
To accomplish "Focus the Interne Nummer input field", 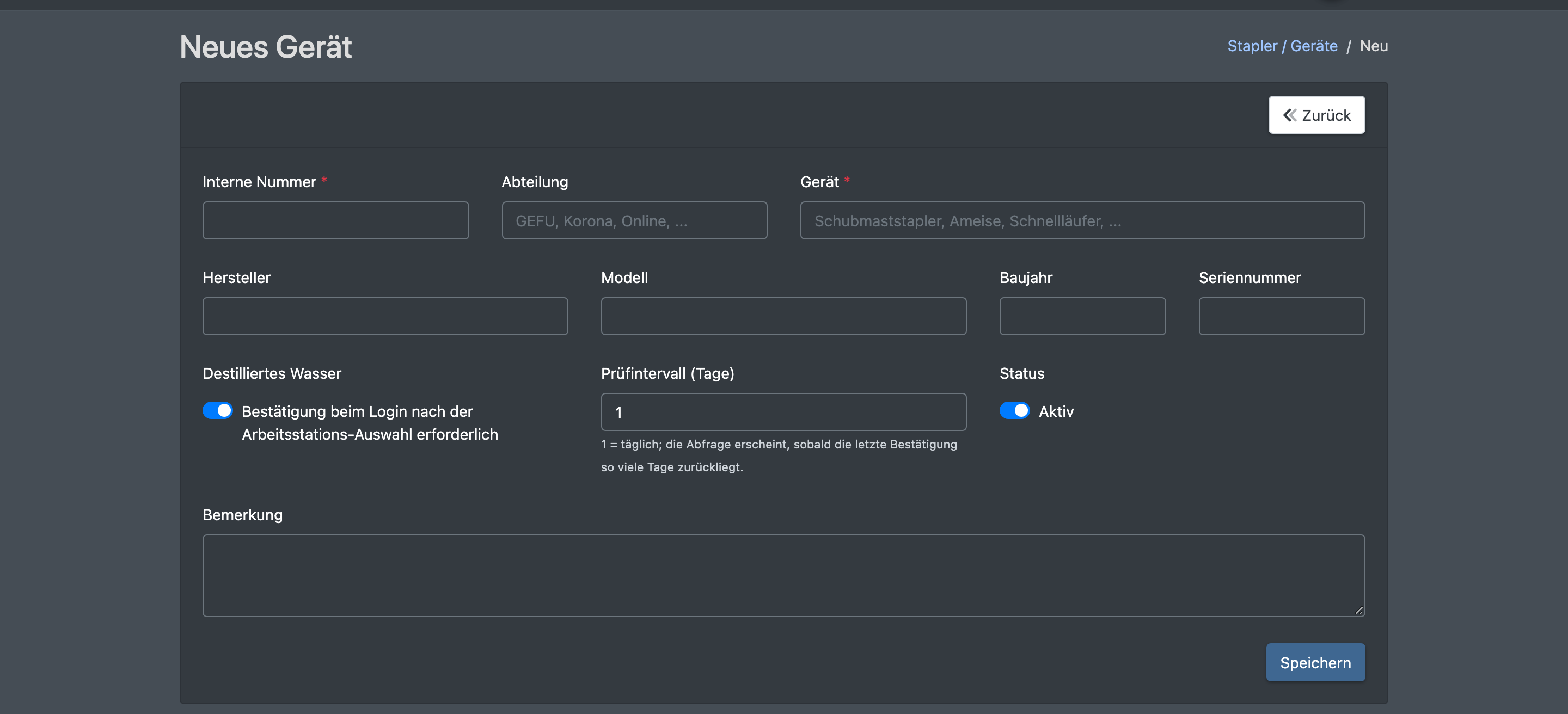I will [335, 220].
